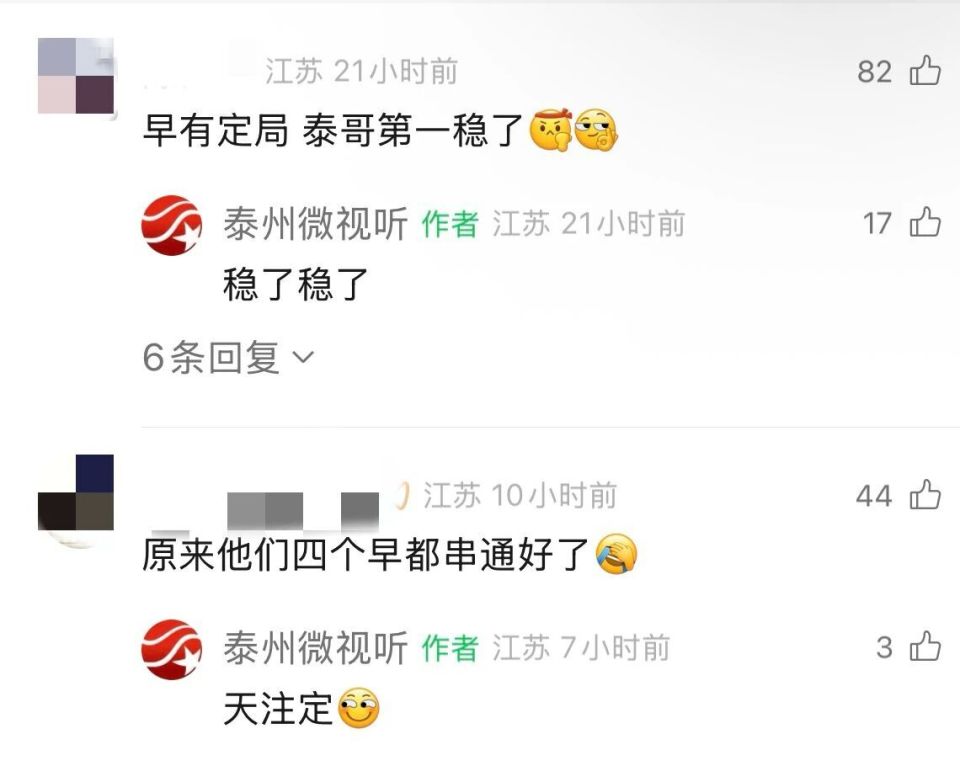
Task: Open 泰州微视听 name above 天注定
Action: click(316, 648)
